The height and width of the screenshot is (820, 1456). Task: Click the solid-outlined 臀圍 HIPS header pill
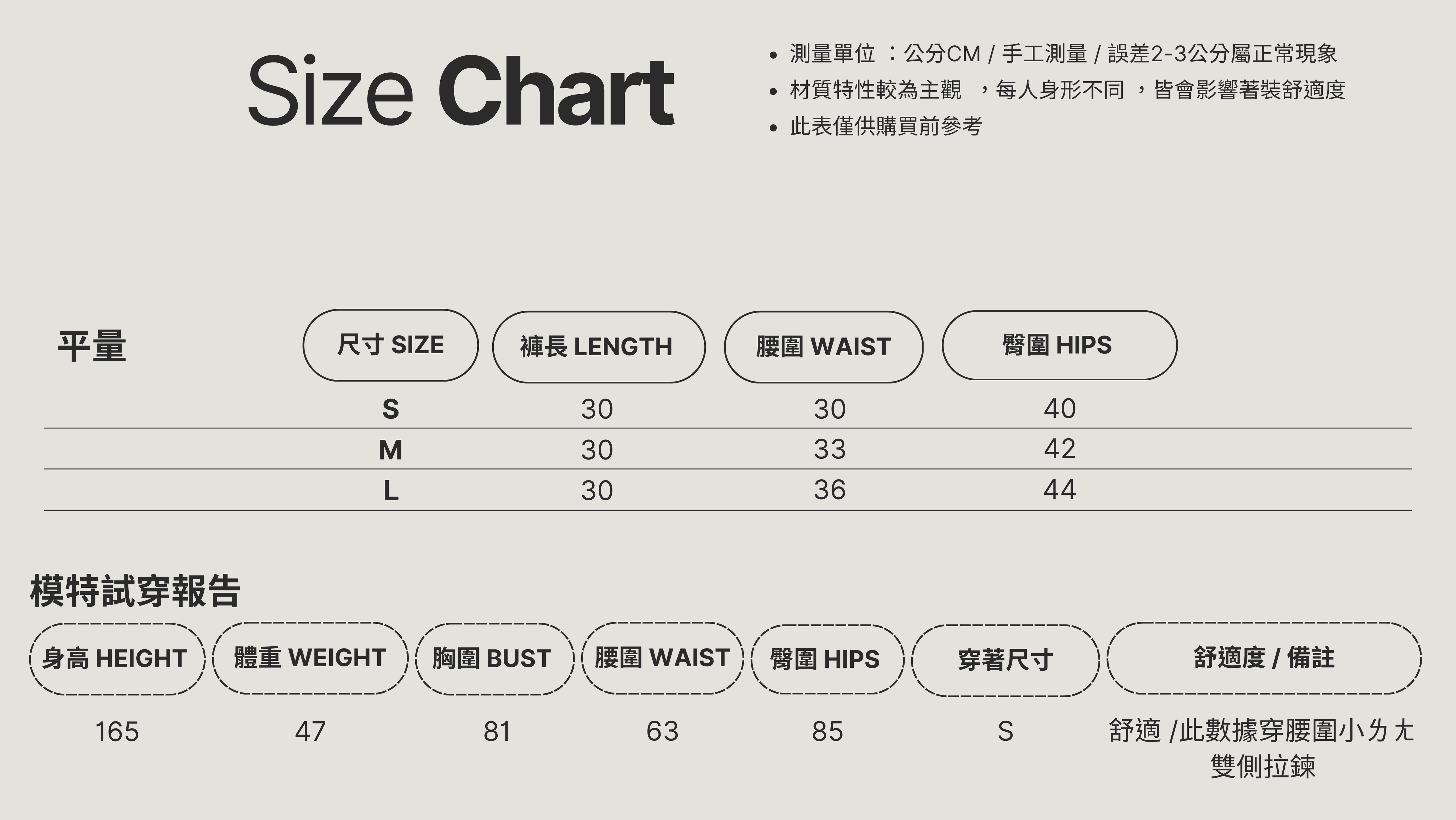tap(1059, 345)
